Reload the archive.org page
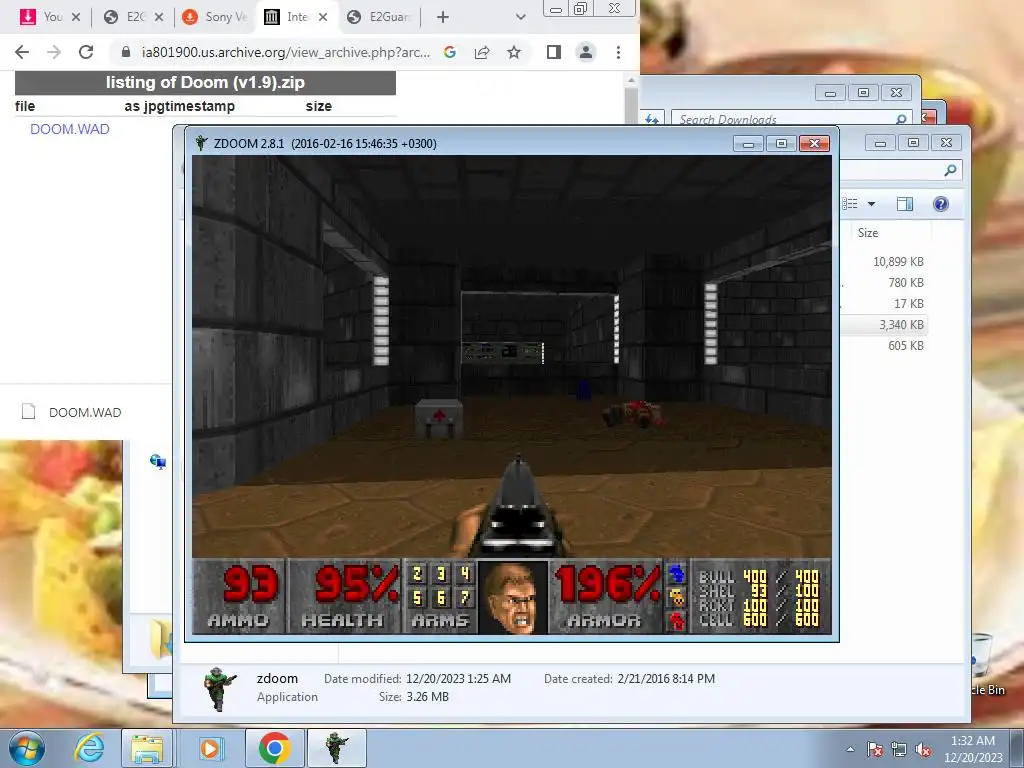The height and width of the screenshot is (768, 1024). (x=86, y=52)
